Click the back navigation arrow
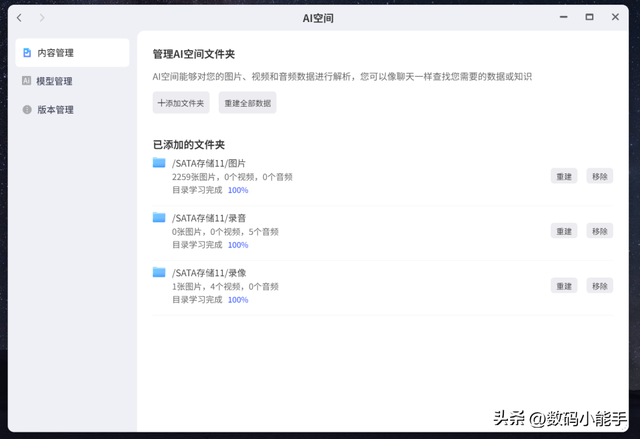640x439 pixels. [x=18, y=18]
